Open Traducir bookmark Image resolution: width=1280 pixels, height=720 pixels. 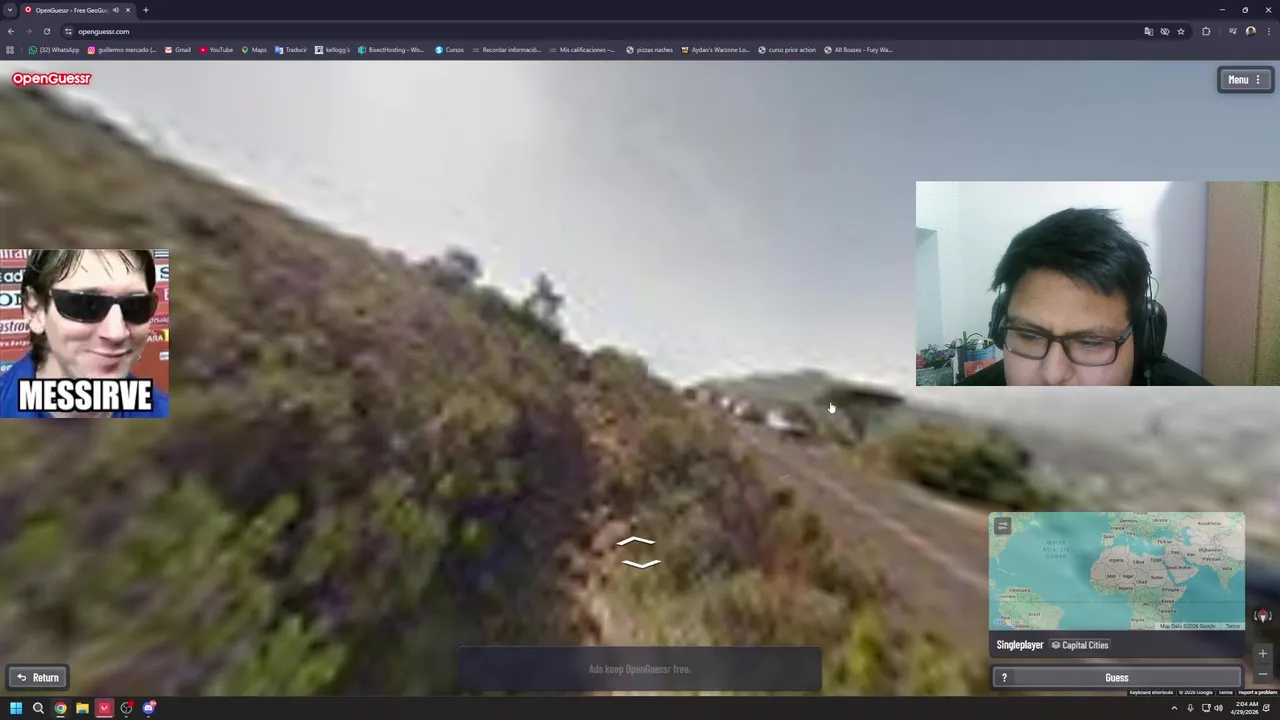291,50
